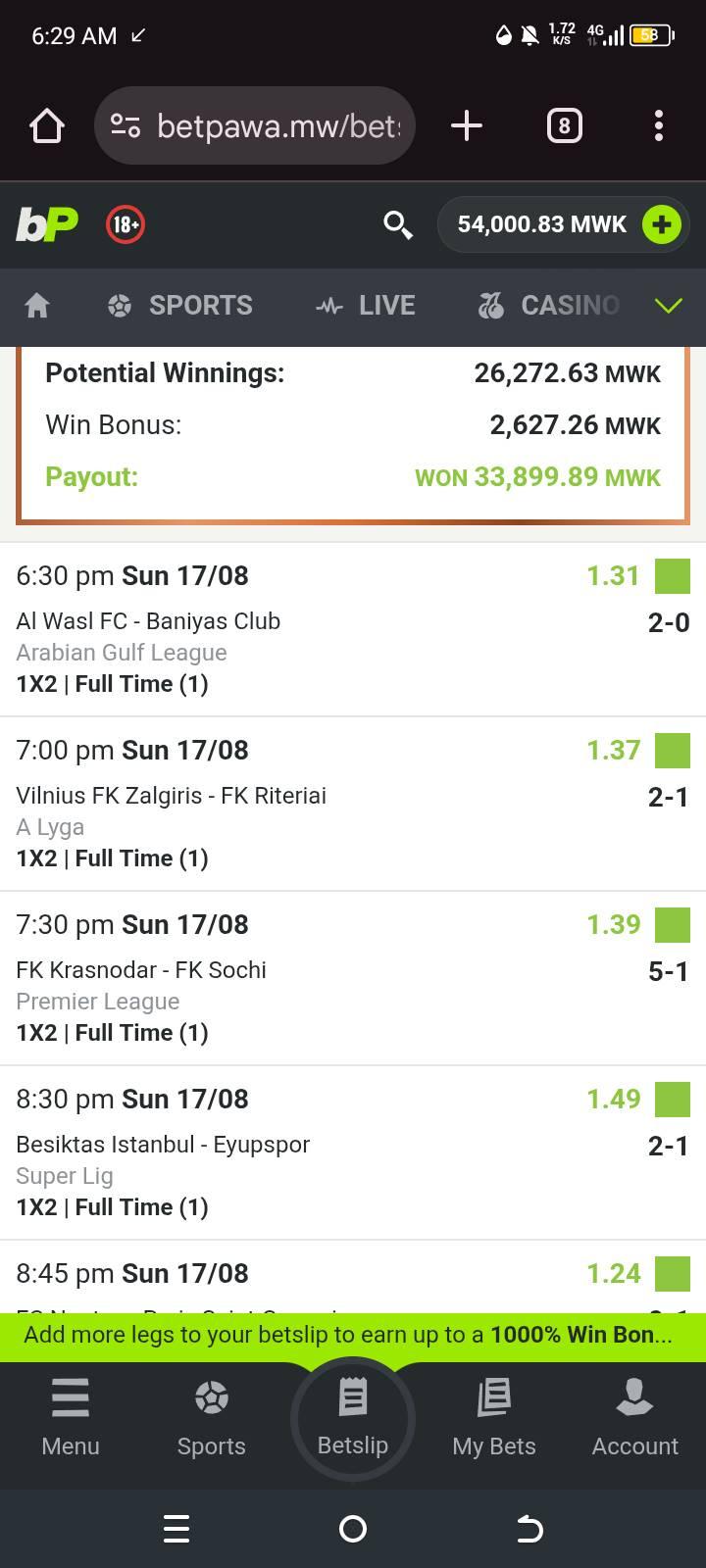
Task: Open the browser three-dot menu
Action: point(659,125)
